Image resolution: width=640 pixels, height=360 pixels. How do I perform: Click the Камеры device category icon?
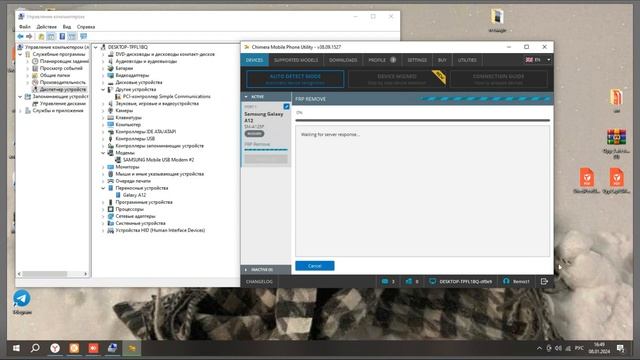point(110,111)
